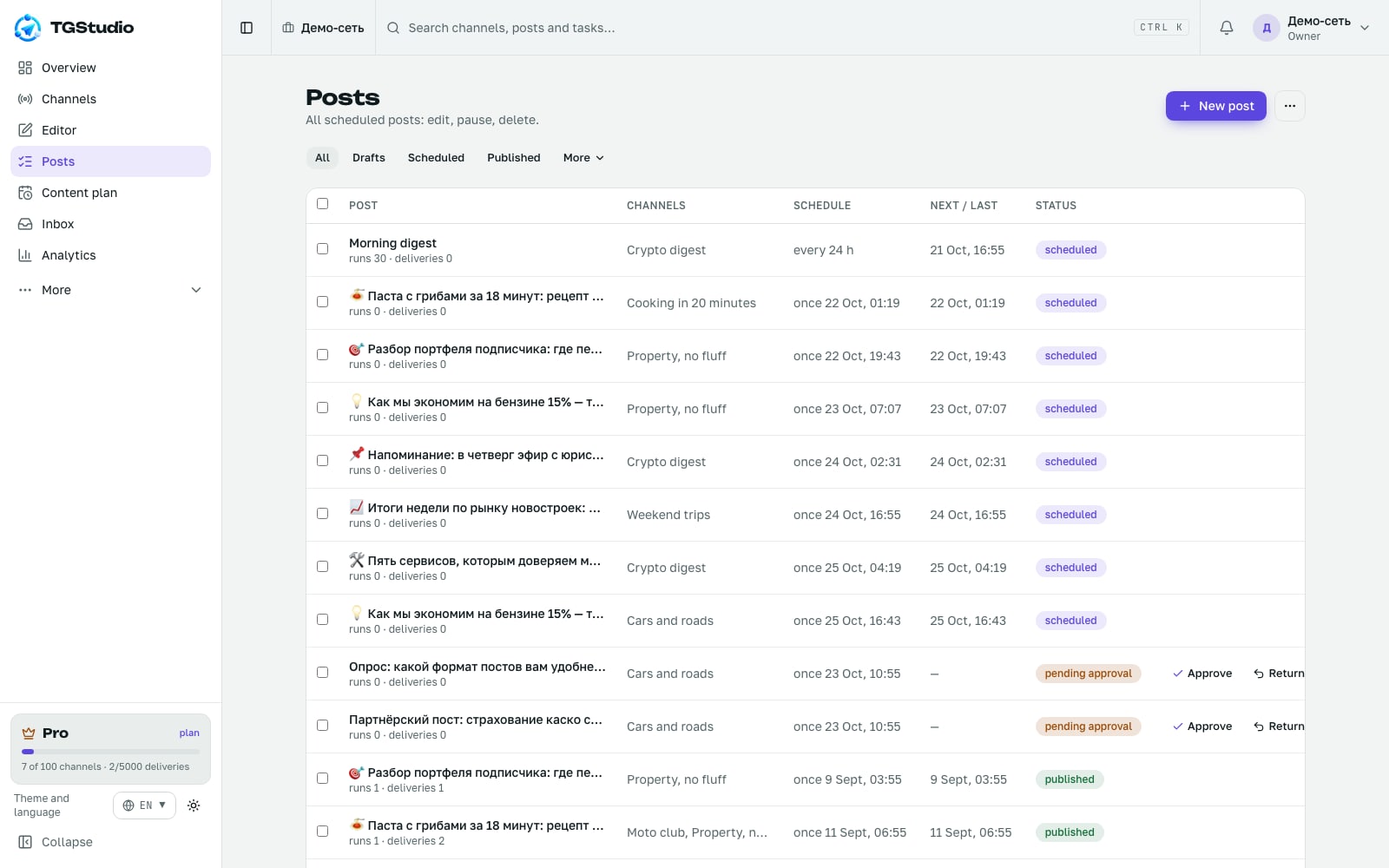Click the Демо-сеть workspace icon in top bar
The width and height of the screenshot is (1389, 868).
tap(288, 28)
